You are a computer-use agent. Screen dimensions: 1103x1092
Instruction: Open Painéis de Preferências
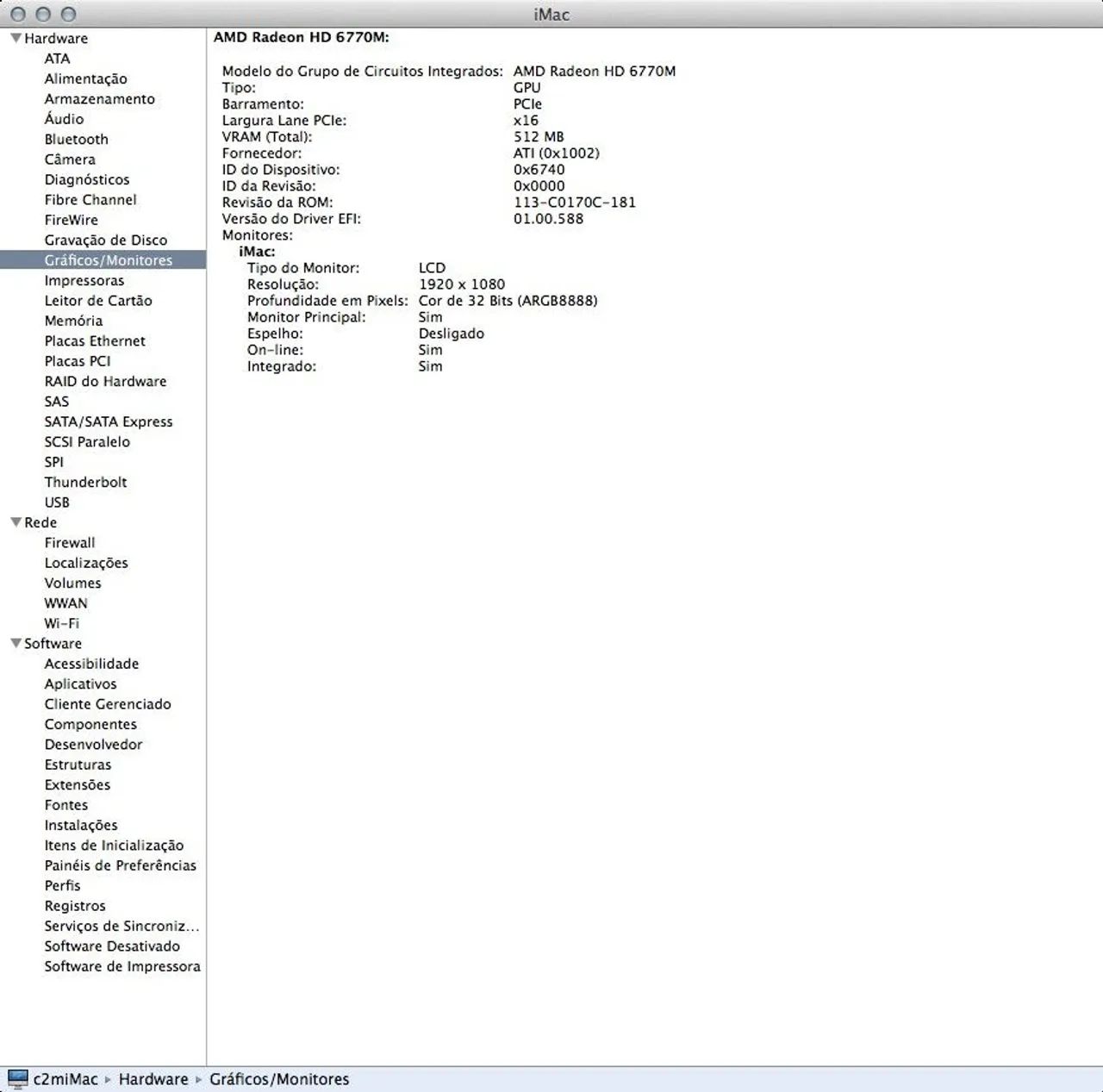click(x=121, y=865)
